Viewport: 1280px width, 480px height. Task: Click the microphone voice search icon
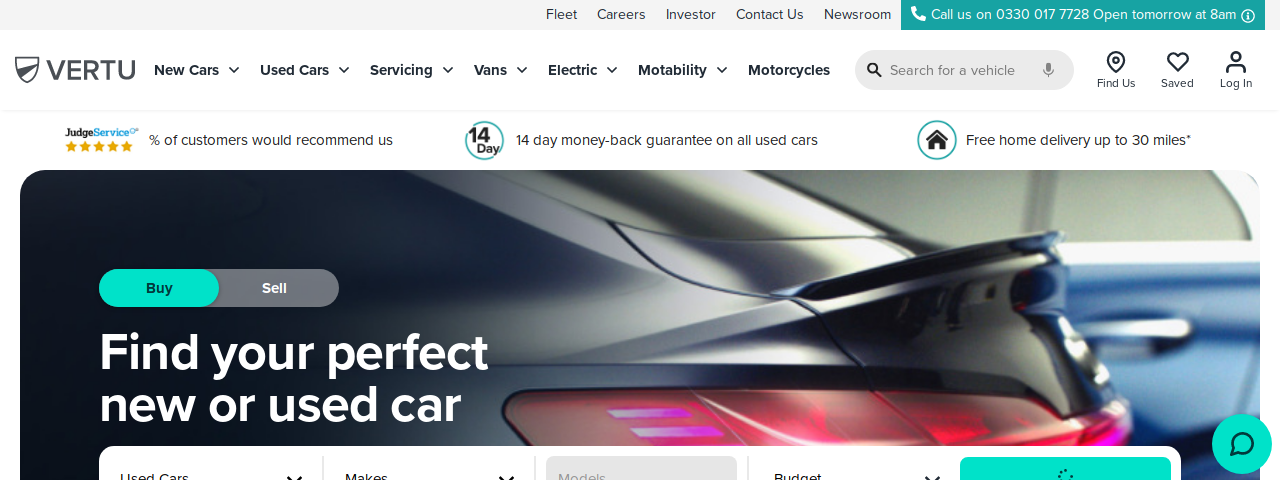1048,70
